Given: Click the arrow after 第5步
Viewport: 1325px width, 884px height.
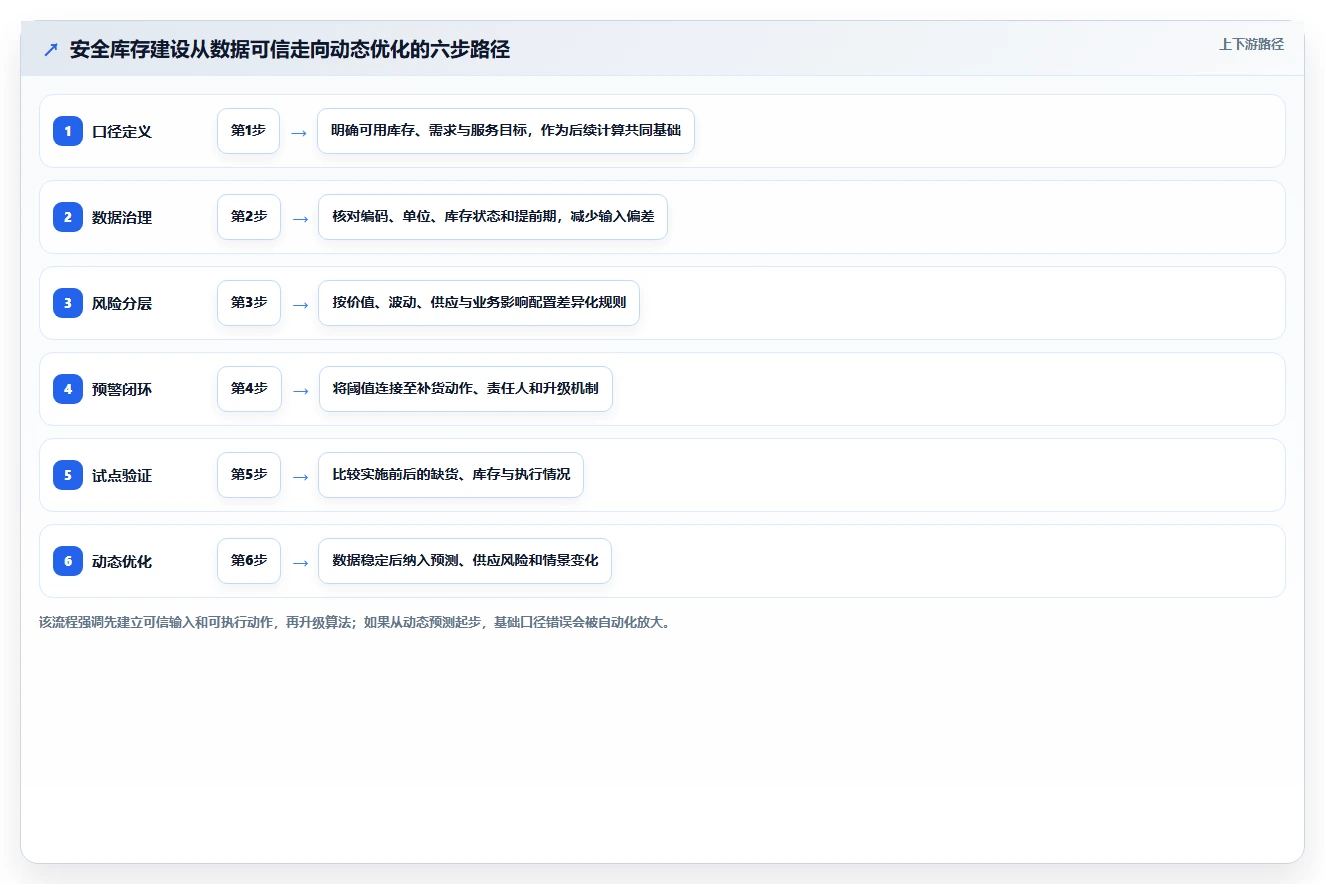Looking at the screenshot, I should pyautogui.click(x=300, y=476).
